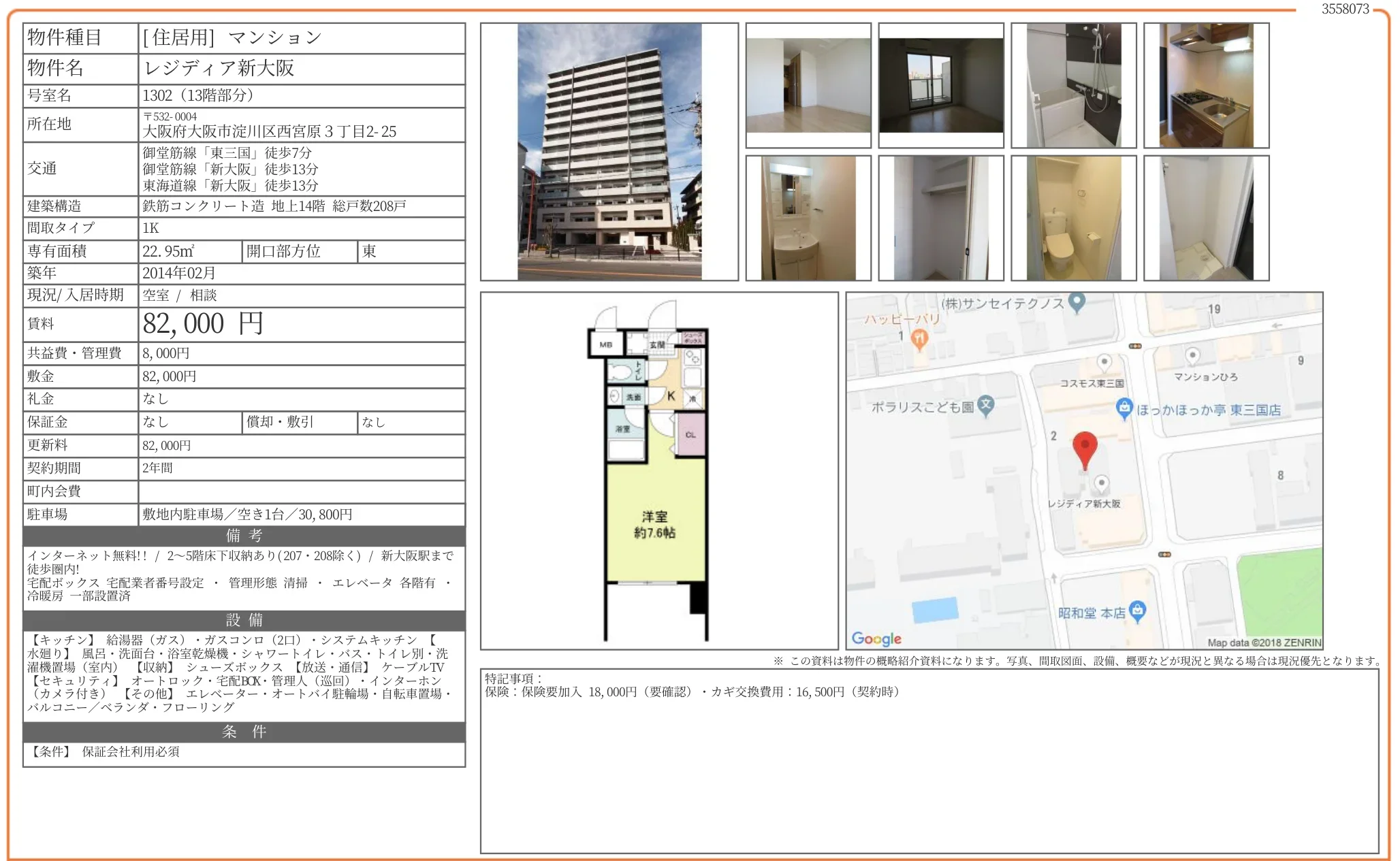Click the サンセイテクノス map marker icon
Viewport: 1400px width, 861px height.
point(1077,302)
